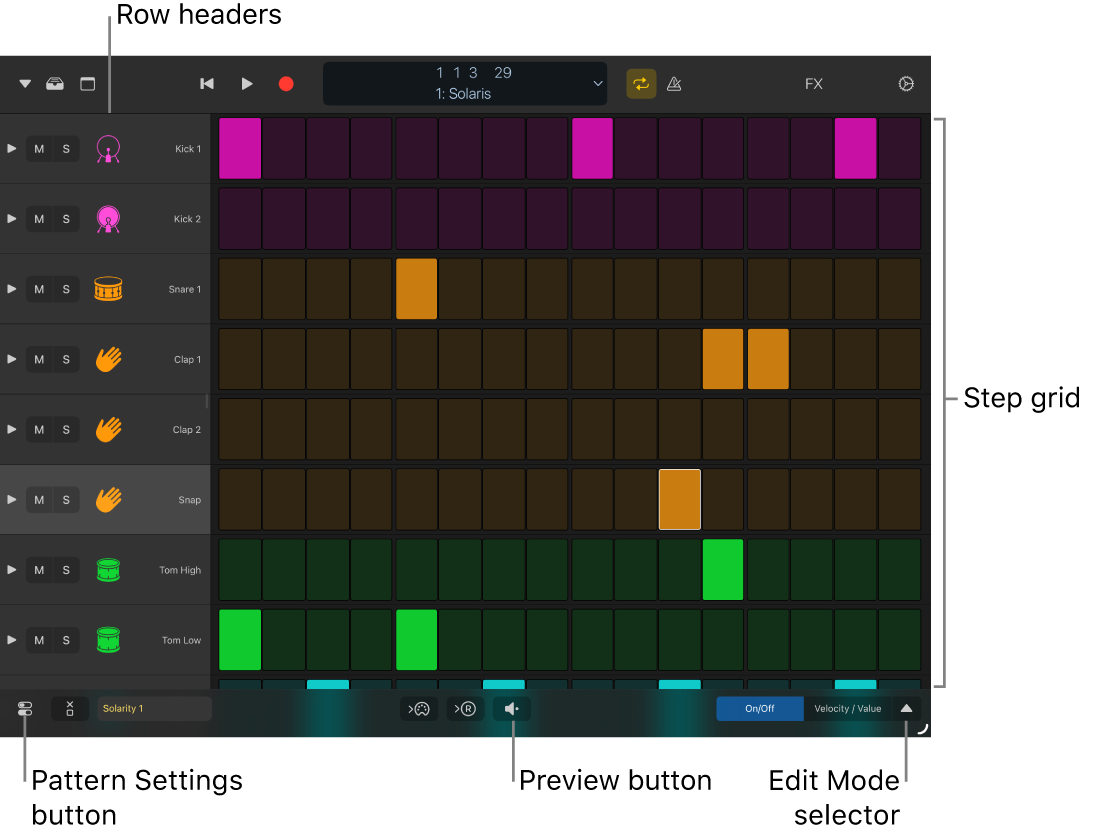Open the pattern settings icon bottom left
The width and height of the screenshot is (1110, 838).
(24, 708)
